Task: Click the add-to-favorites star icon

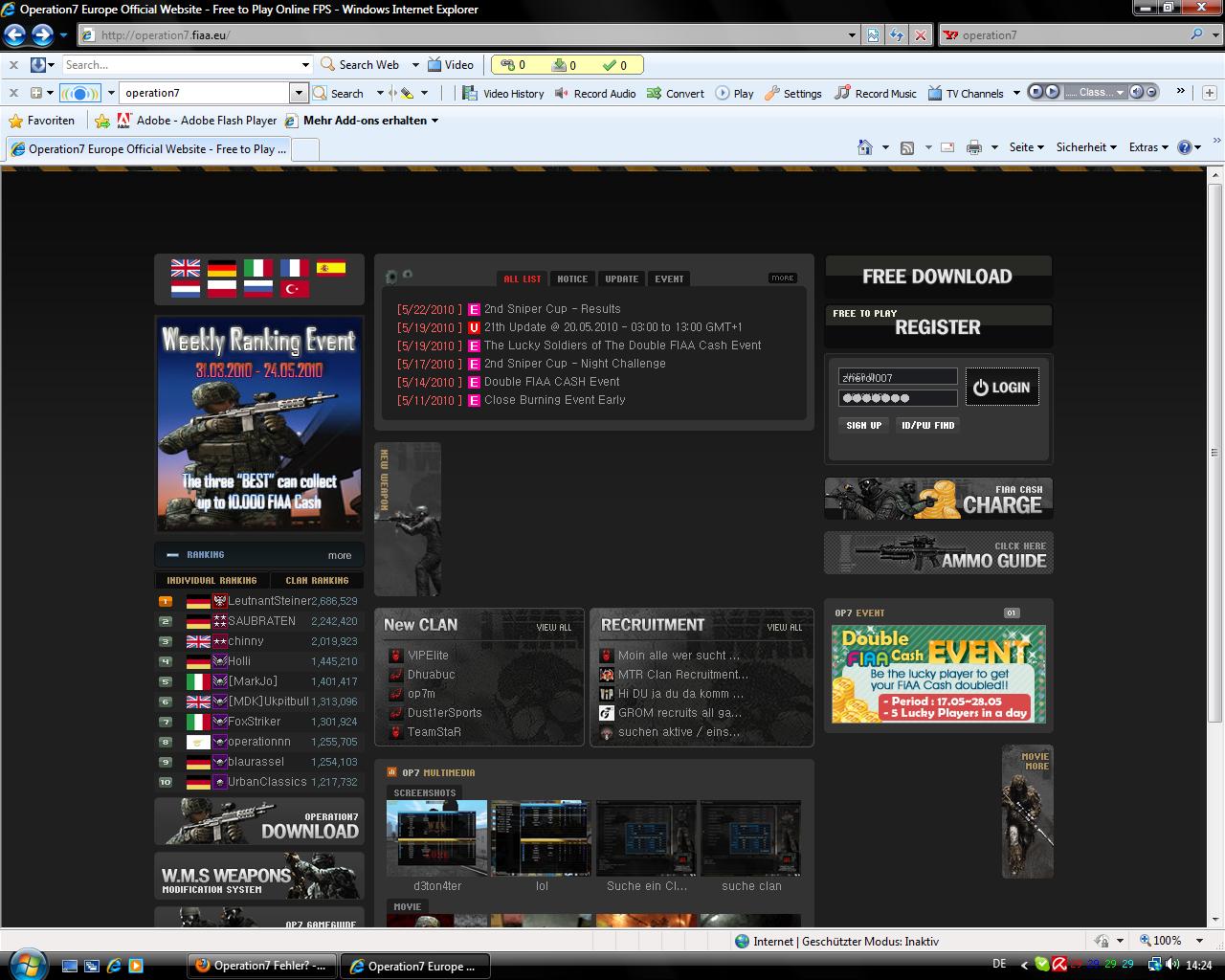Action: pos(102,121)
